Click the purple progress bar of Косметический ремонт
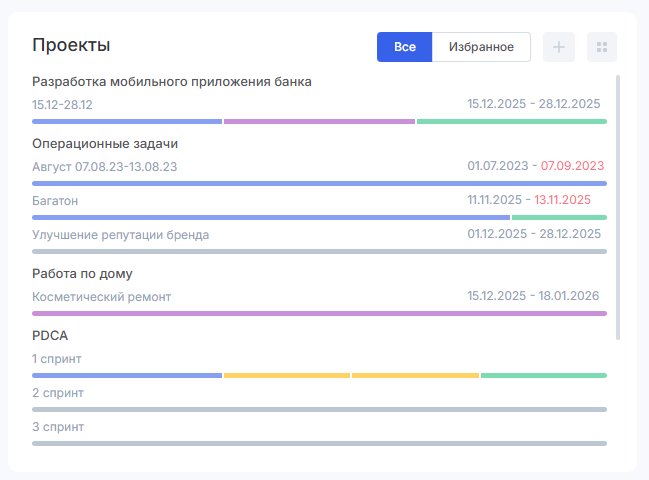This screenshot has height=480, width=649. [x=319, y=313]
